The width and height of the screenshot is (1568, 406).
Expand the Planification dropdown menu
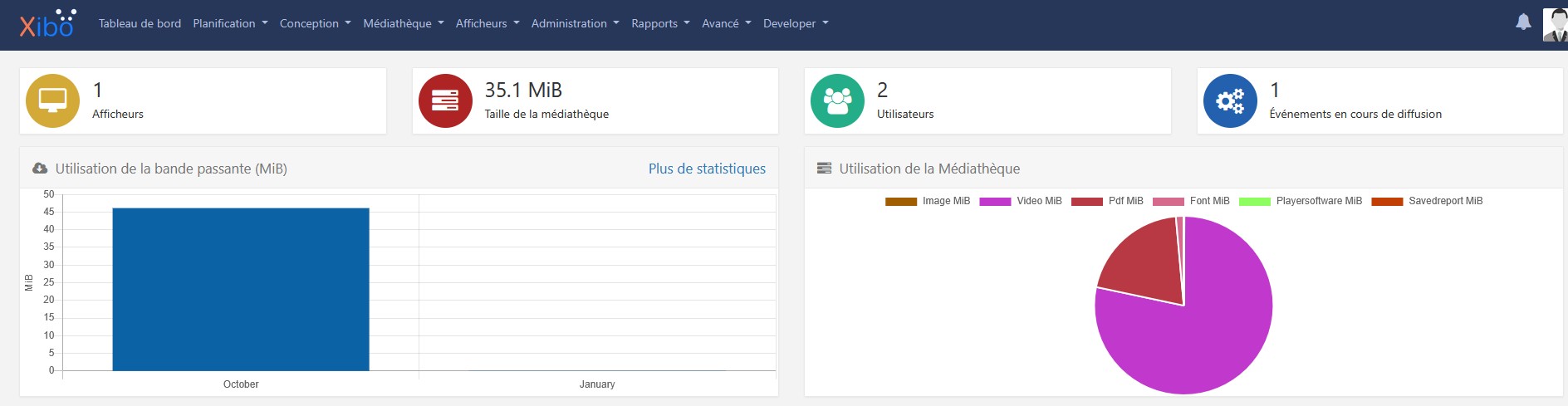(x=230, y=23)
